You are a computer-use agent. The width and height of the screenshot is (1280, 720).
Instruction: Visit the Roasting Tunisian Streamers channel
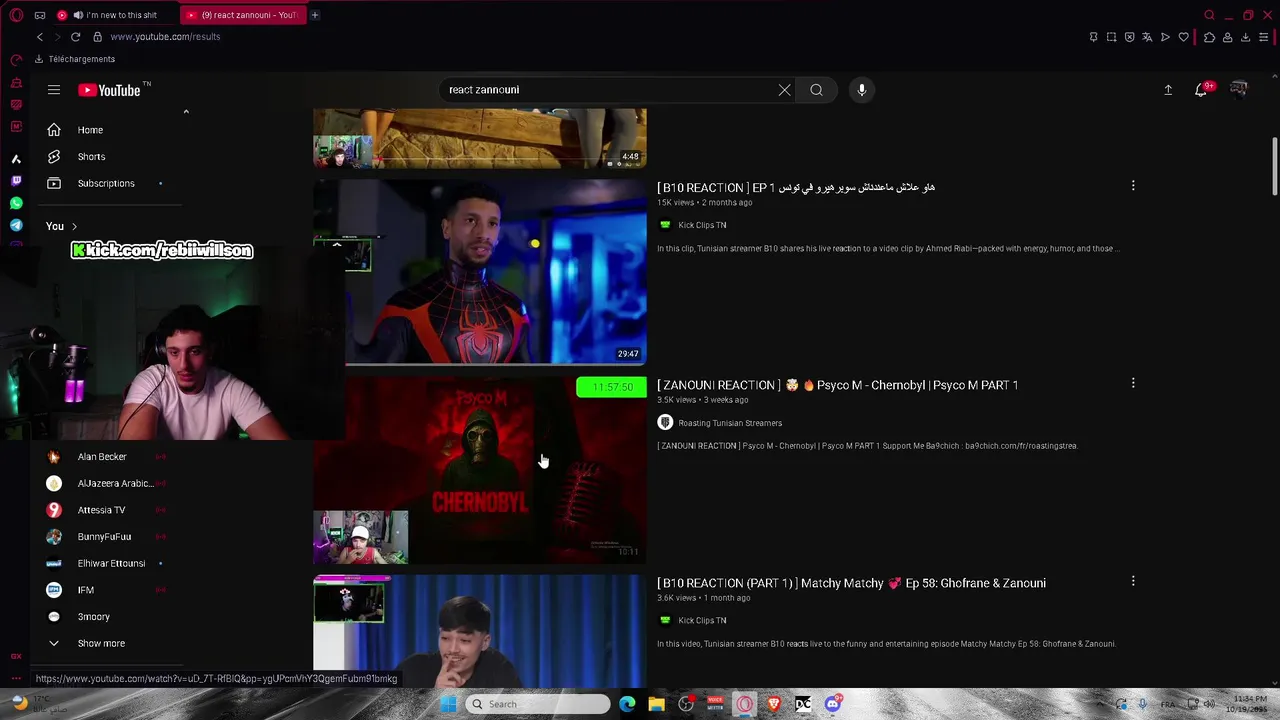[x=730, y=423]
